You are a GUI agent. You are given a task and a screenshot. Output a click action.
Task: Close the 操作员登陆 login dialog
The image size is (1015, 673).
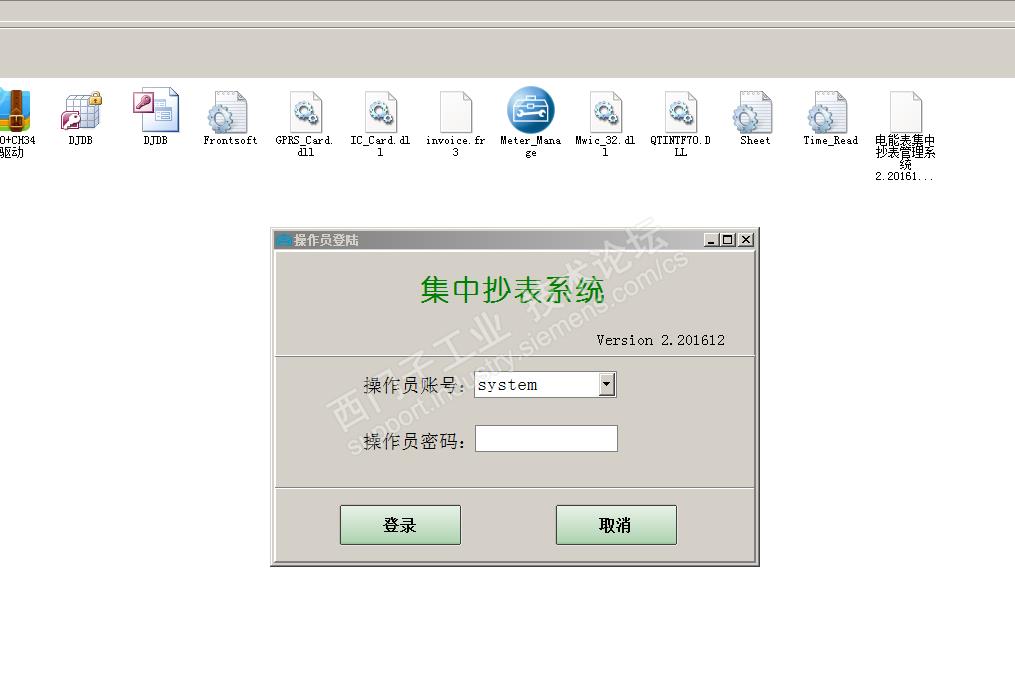746,240
